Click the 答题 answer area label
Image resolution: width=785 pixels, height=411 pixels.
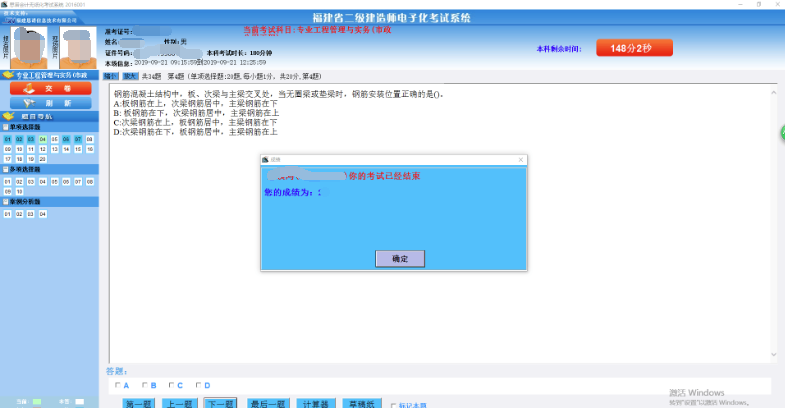[x=116, y=371]
